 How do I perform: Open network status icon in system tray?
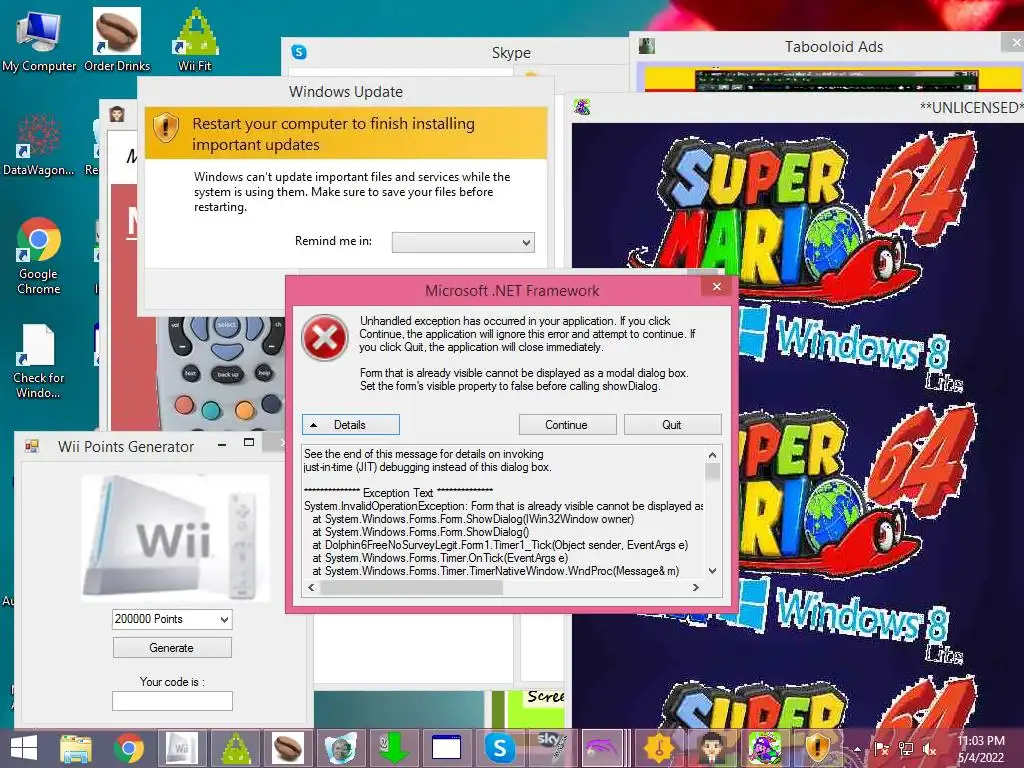coord(906,749)
